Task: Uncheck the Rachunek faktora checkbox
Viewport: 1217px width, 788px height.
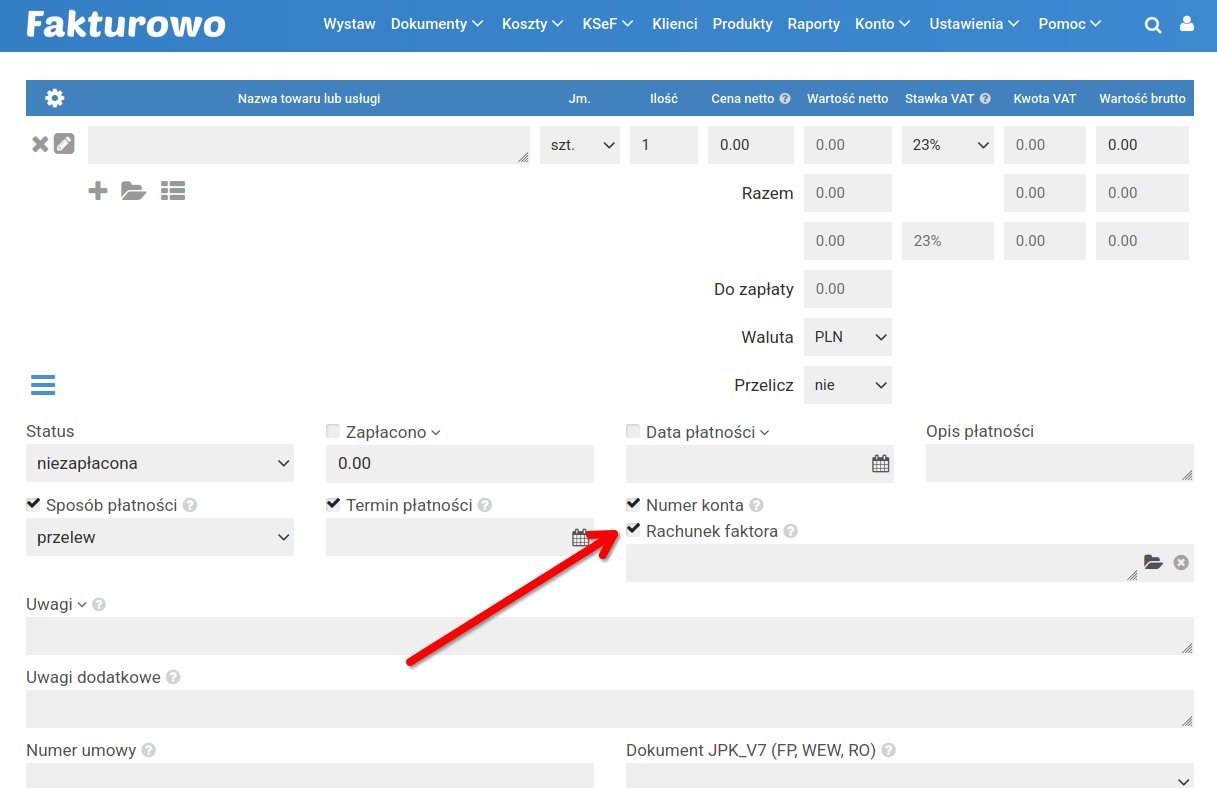Action: 633,530
